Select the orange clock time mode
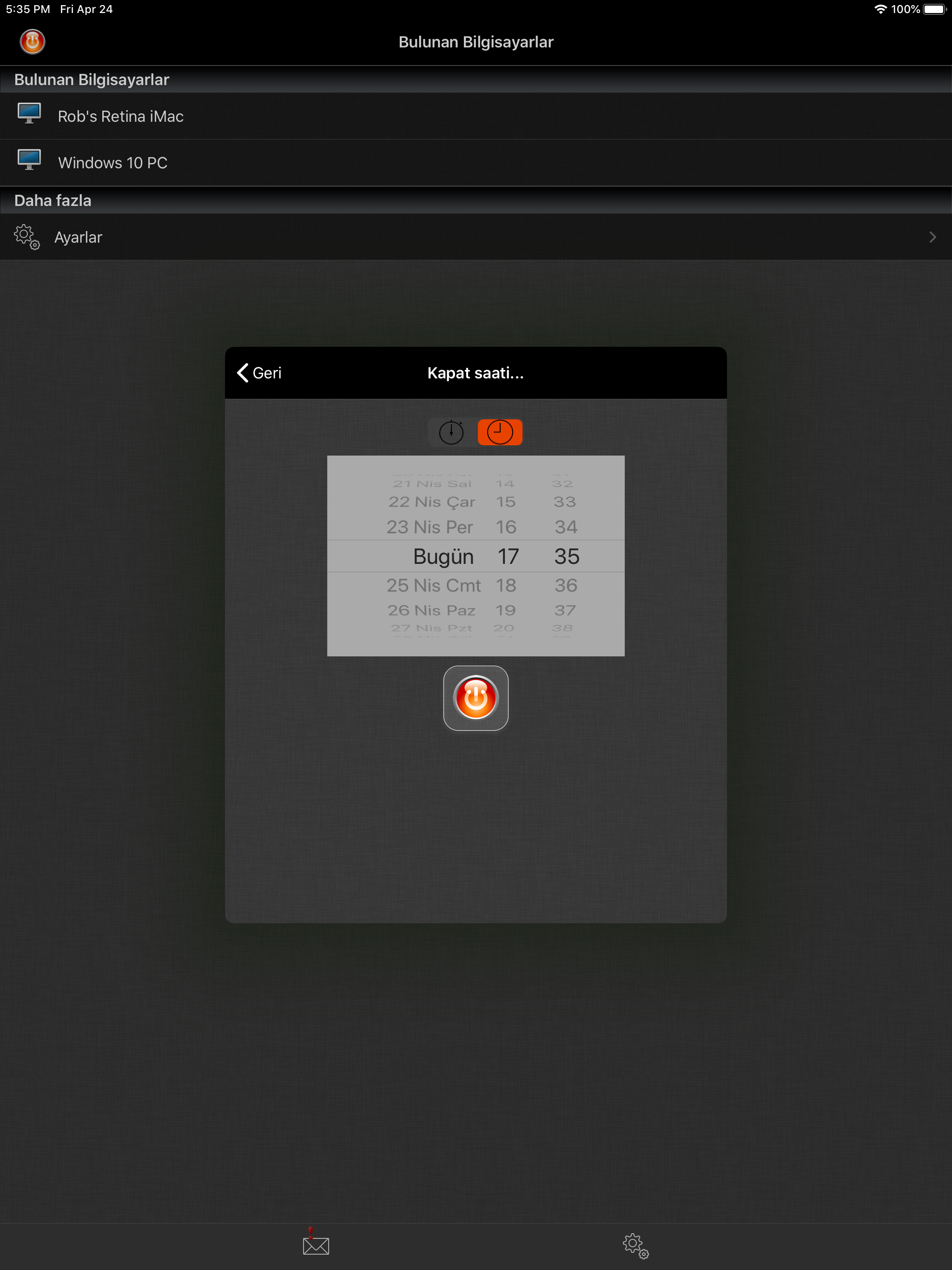Image resolution: width=952 pixels, height=1270 pixels. [500, 432]
